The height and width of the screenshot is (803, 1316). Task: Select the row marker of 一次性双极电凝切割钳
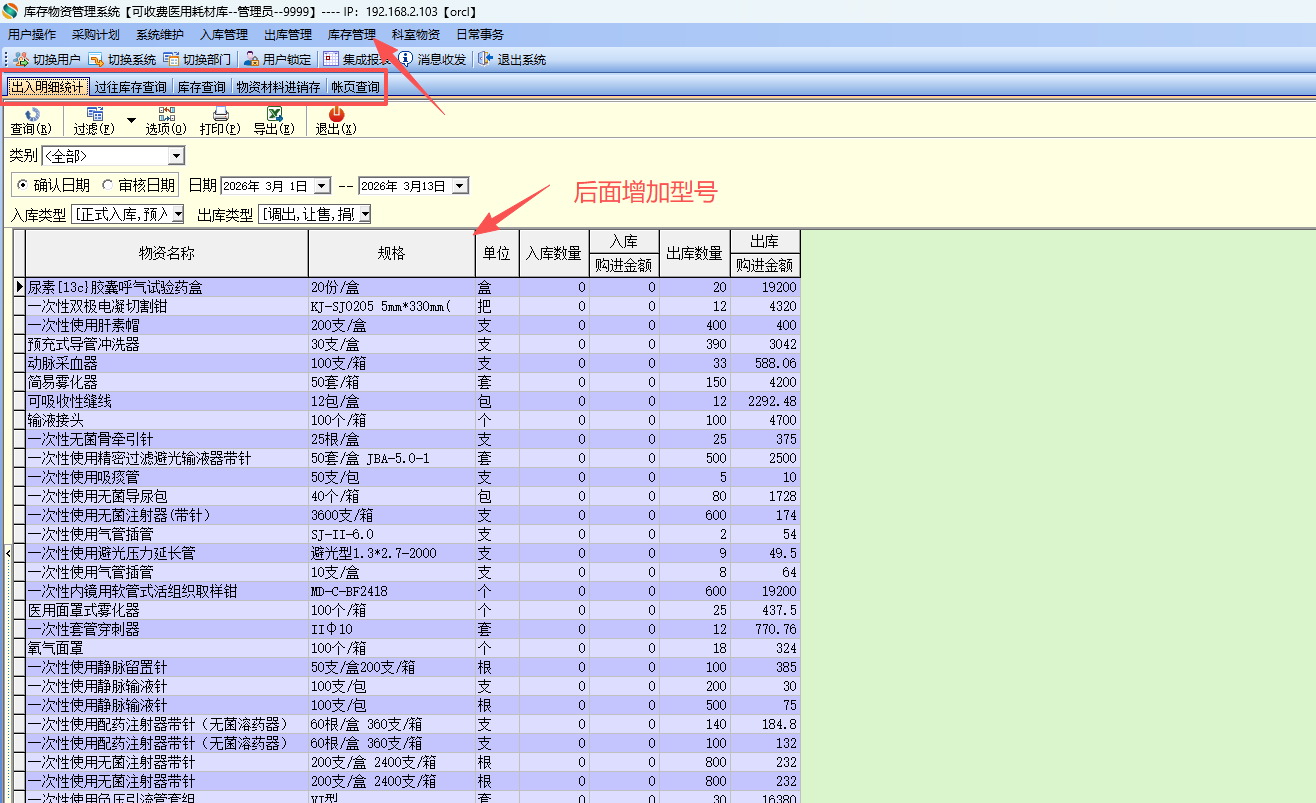click(x=19, y=306)
